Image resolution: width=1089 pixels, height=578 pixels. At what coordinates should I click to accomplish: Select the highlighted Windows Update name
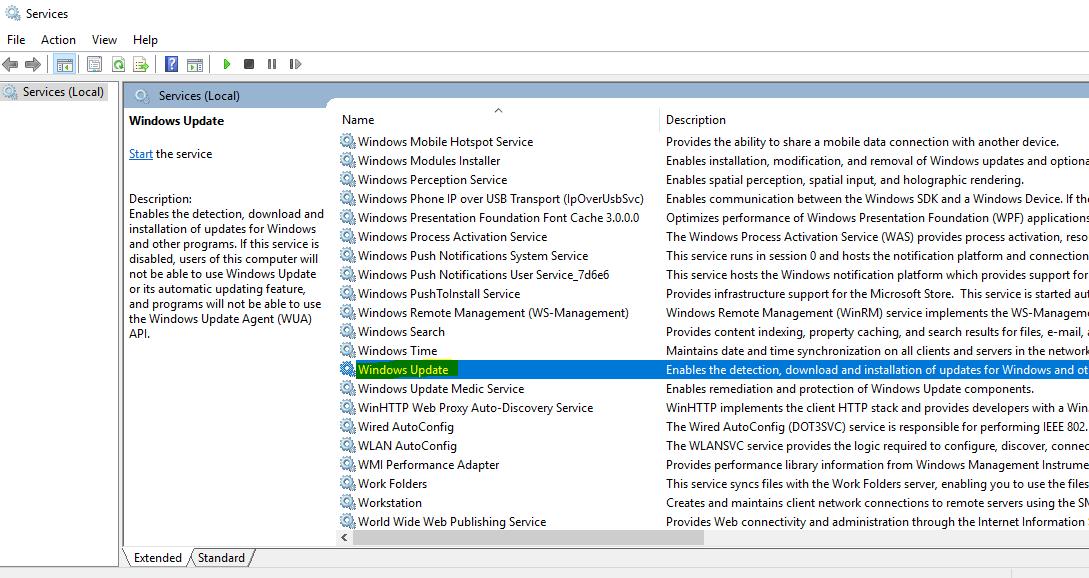pos(404,370)
